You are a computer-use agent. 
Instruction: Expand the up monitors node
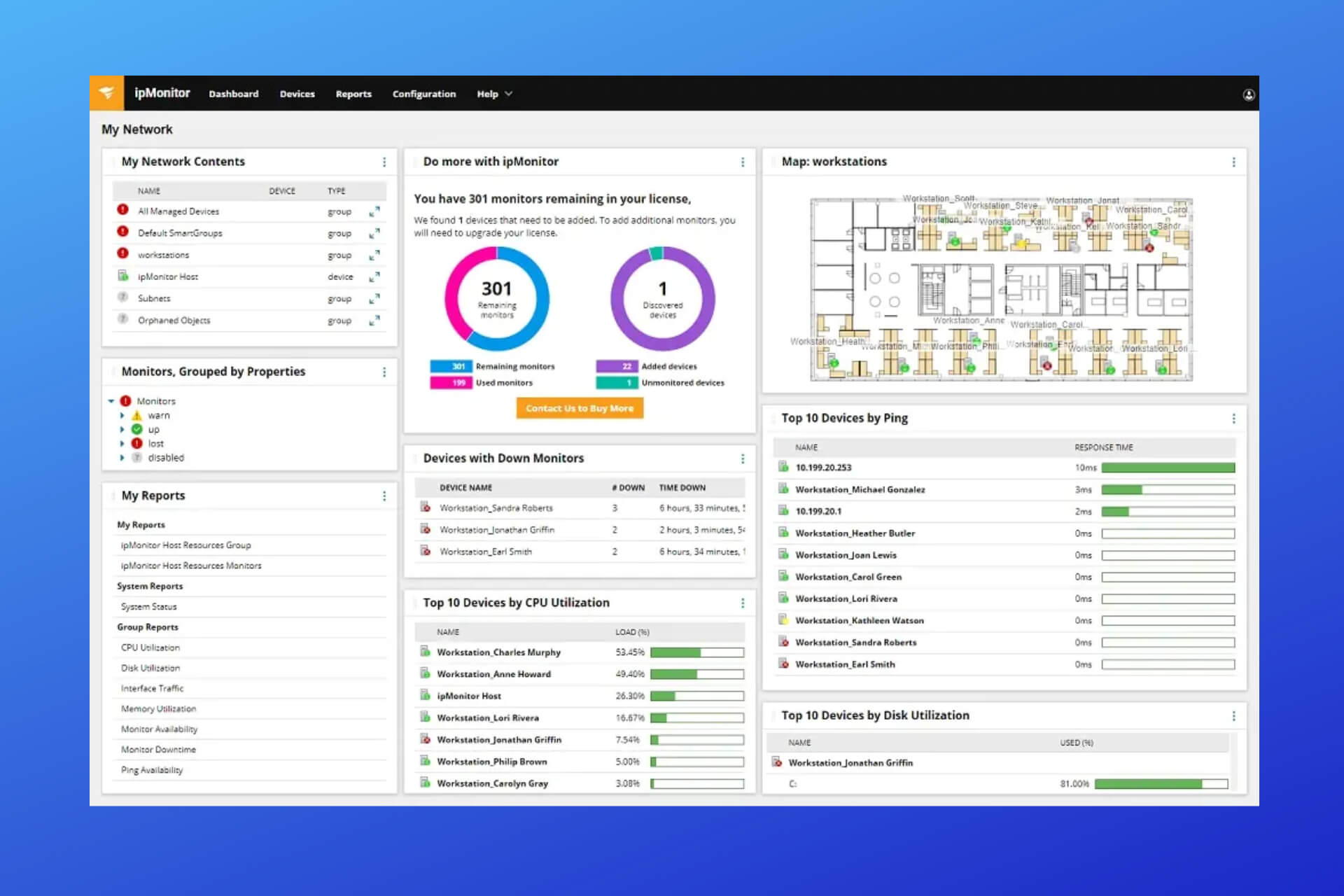[x=122, y=429]
